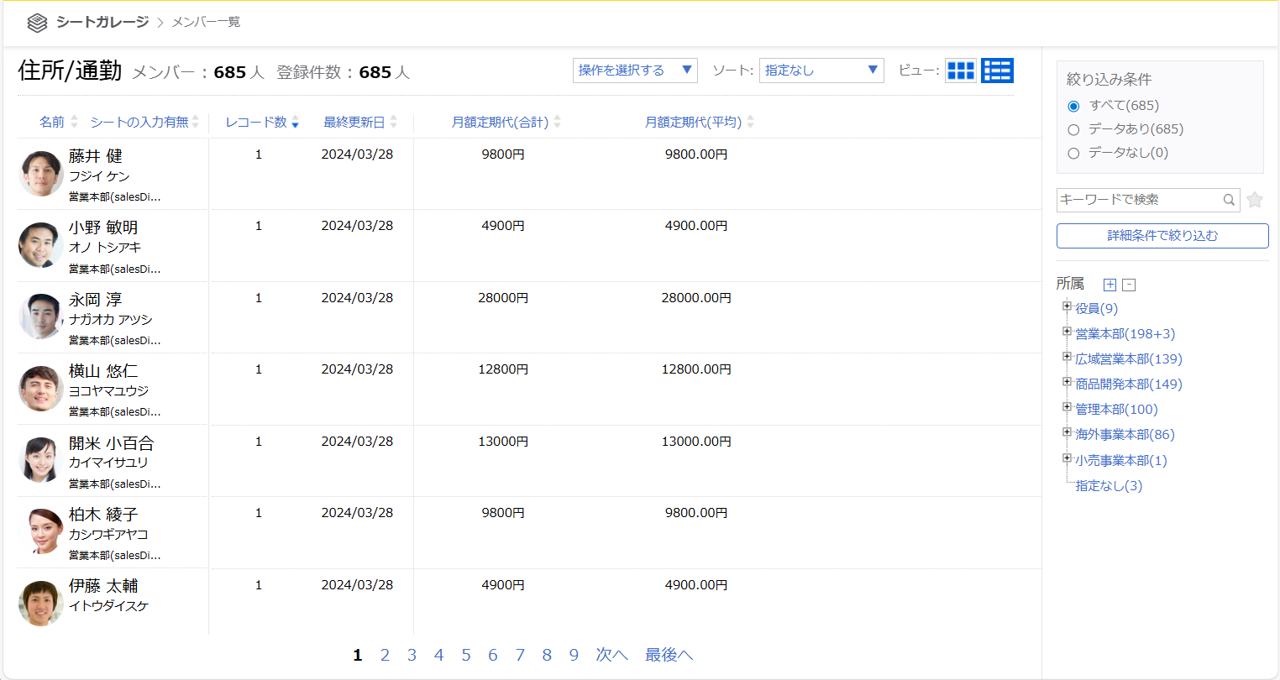Click the 詳細条件で絞り込む button
This screenshot has width=1280, height=680.
point(1162,236)
